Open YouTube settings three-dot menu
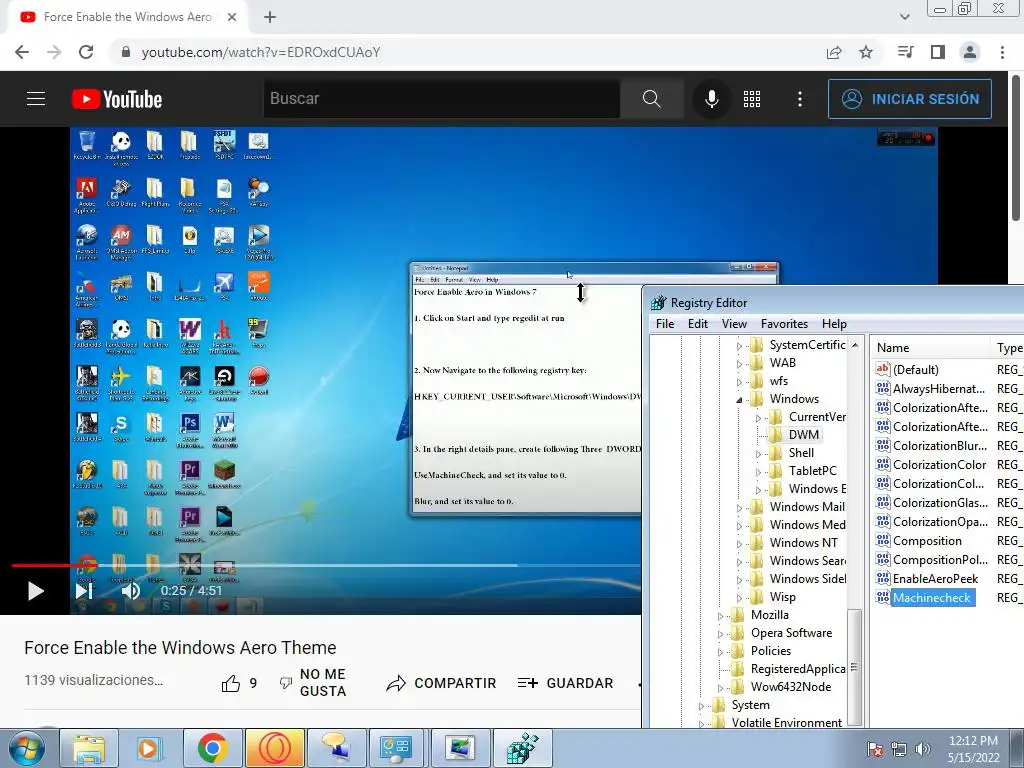 pyautogui.click(x=799, y=99)
